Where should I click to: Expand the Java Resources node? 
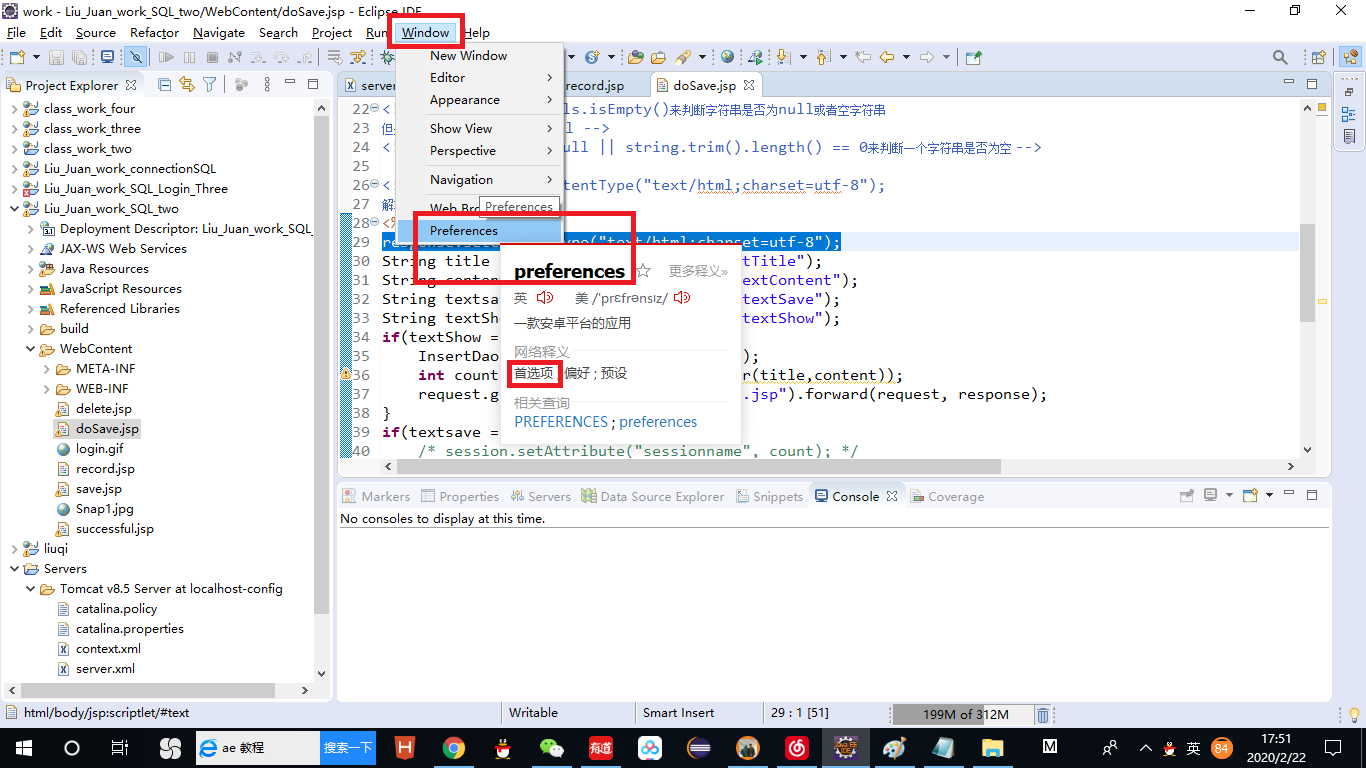coord(30,269)
